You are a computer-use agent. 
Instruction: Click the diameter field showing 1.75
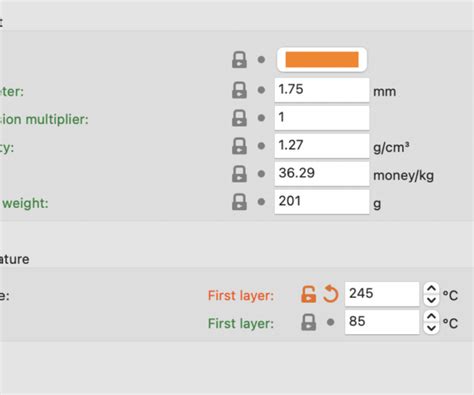[x=322, y=90]
